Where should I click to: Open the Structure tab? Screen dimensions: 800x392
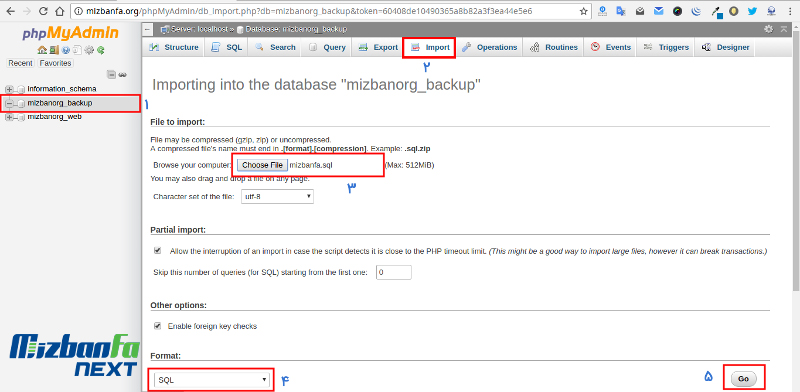pyautogui.click(x=173, y=47)
